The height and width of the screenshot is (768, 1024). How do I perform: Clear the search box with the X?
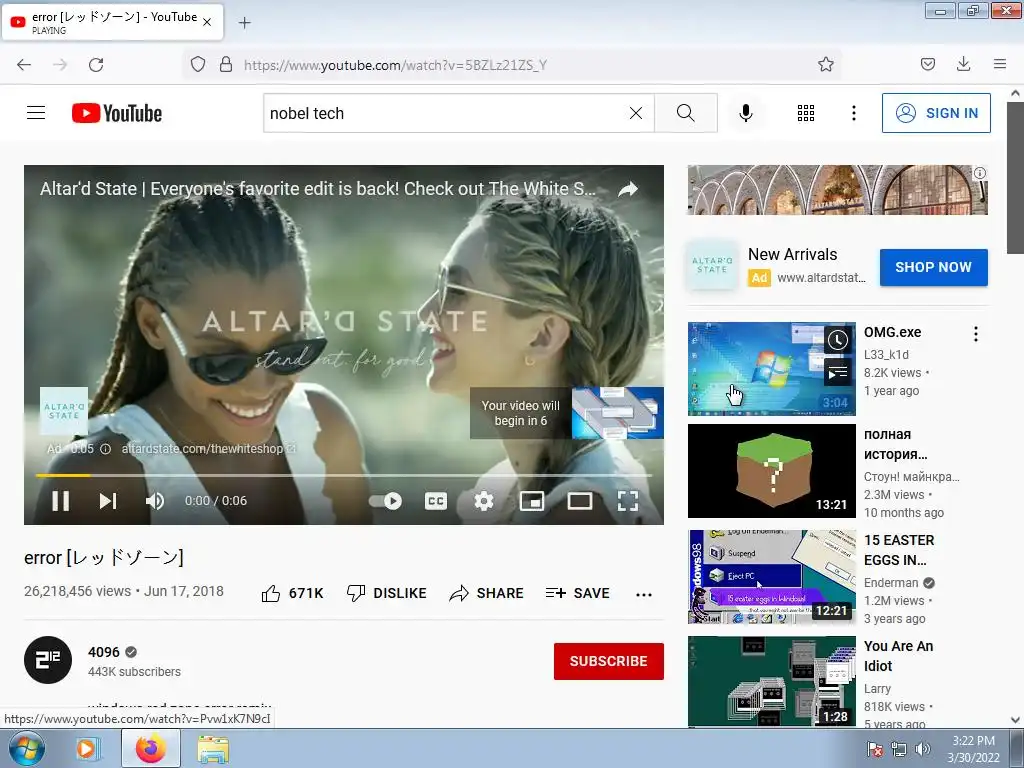pyautogui.click(x=635, y=113)
